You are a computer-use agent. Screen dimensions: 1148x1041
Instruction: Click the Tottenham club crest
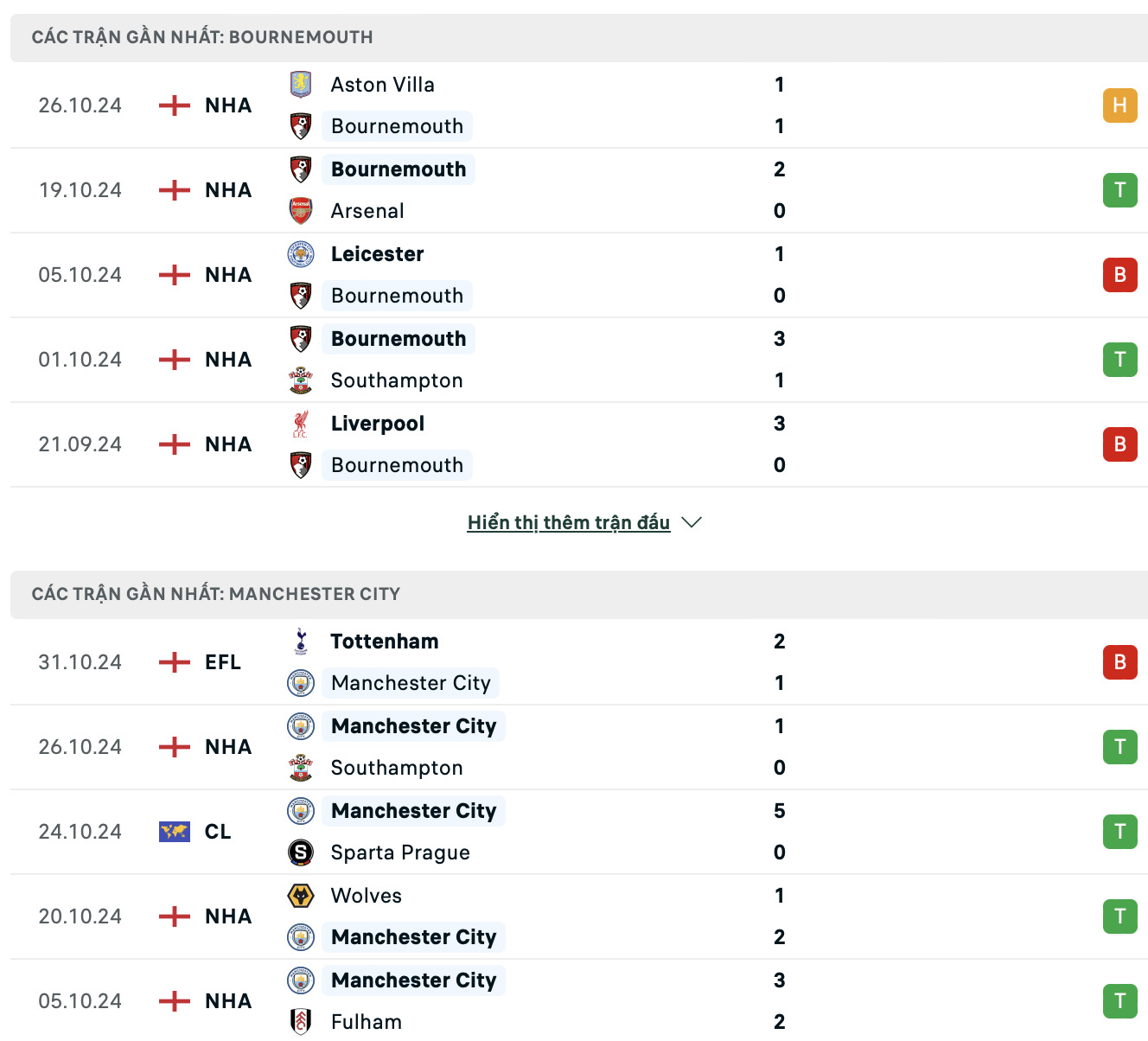301,642
